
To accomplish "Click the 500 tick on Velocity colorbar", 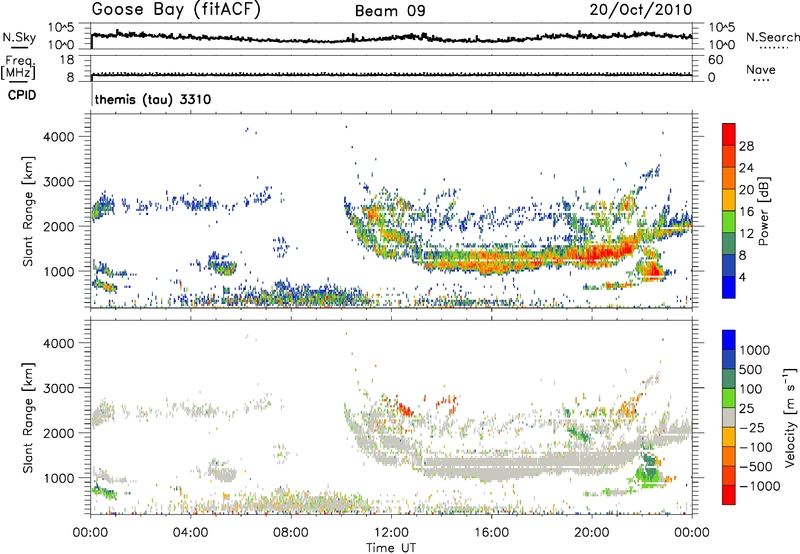I will coord(751,370).
